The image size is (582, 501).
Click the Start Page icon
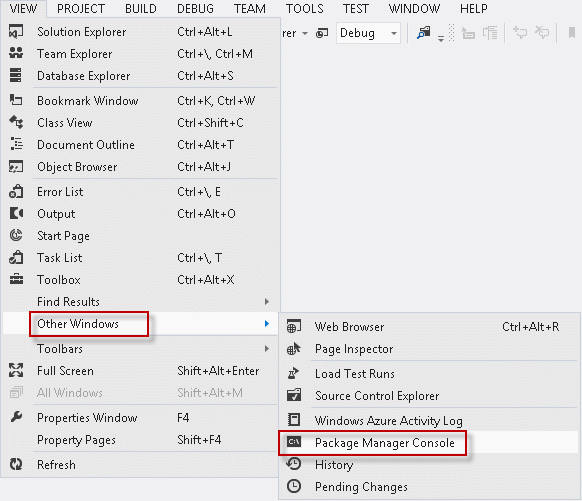[x=16, y=235]
